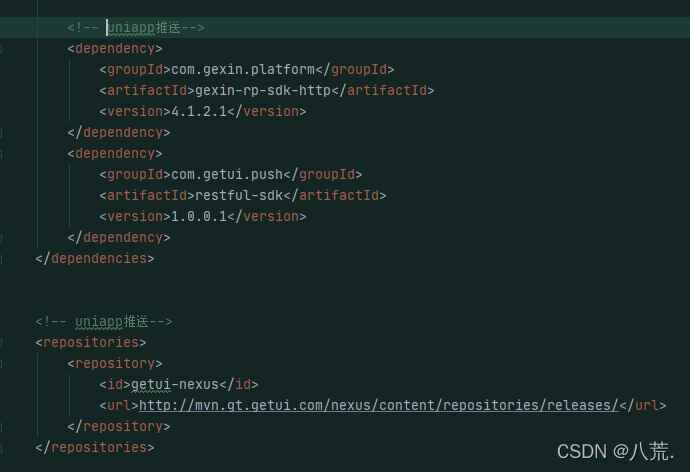This screenshot has height=472, width=690.
Task: Click the highlighted uniapp推送 comment above first dependency
Action: (136, 27)
